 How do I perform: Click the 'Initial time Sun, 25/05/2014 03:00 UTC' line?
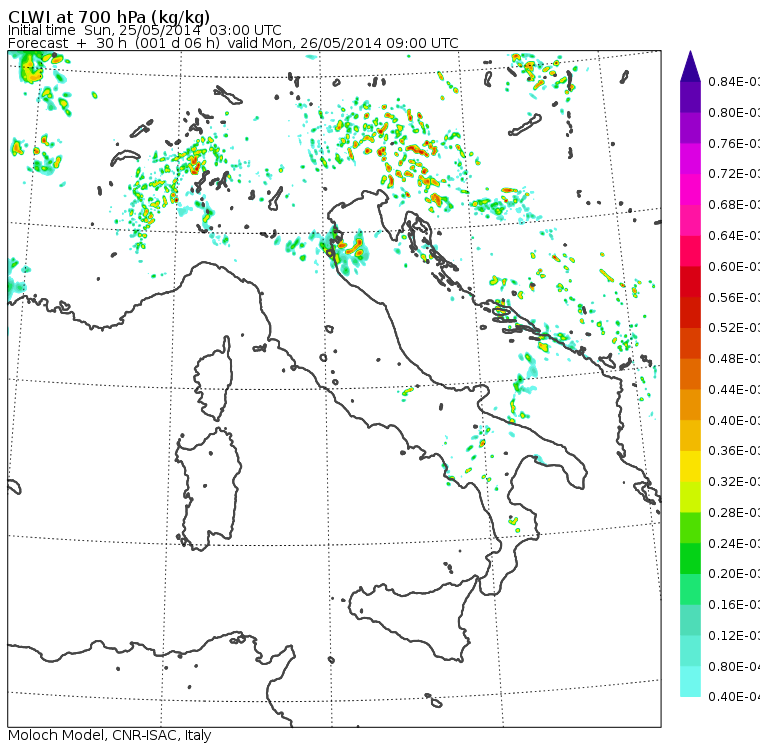click(x=144, y=30)
